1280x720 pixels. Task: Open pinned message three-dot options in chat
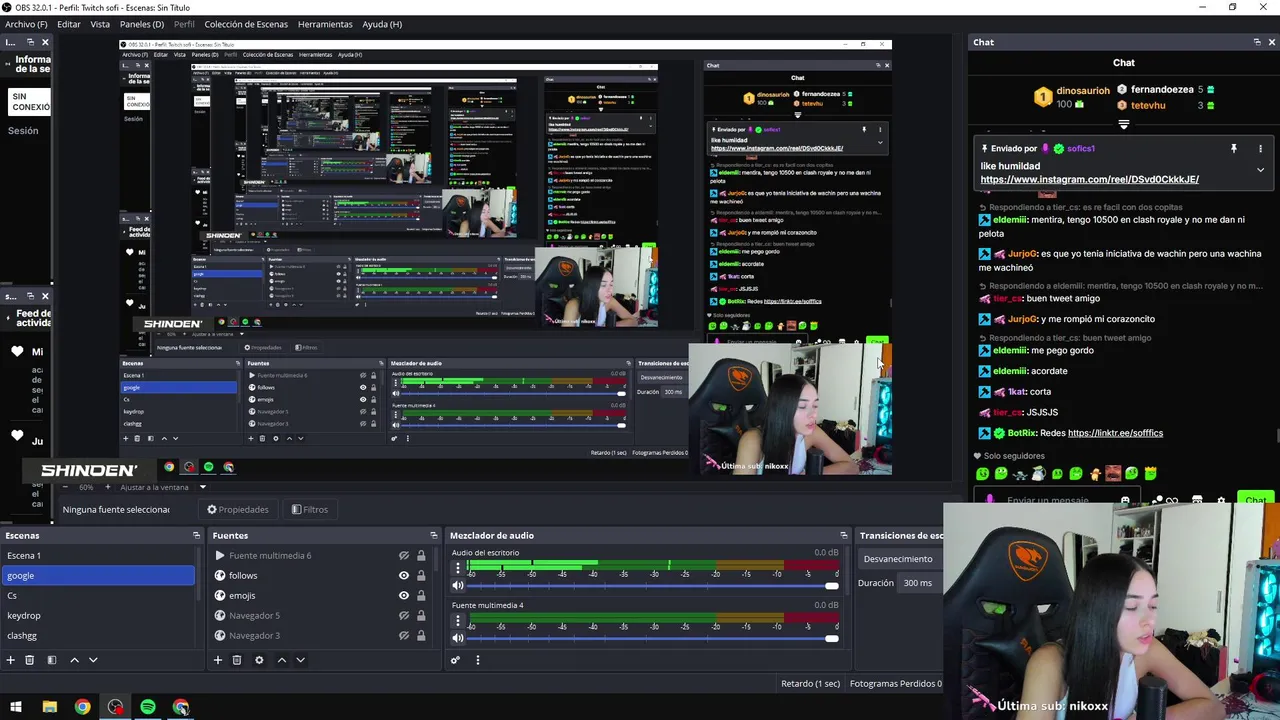pos(1260,148)
